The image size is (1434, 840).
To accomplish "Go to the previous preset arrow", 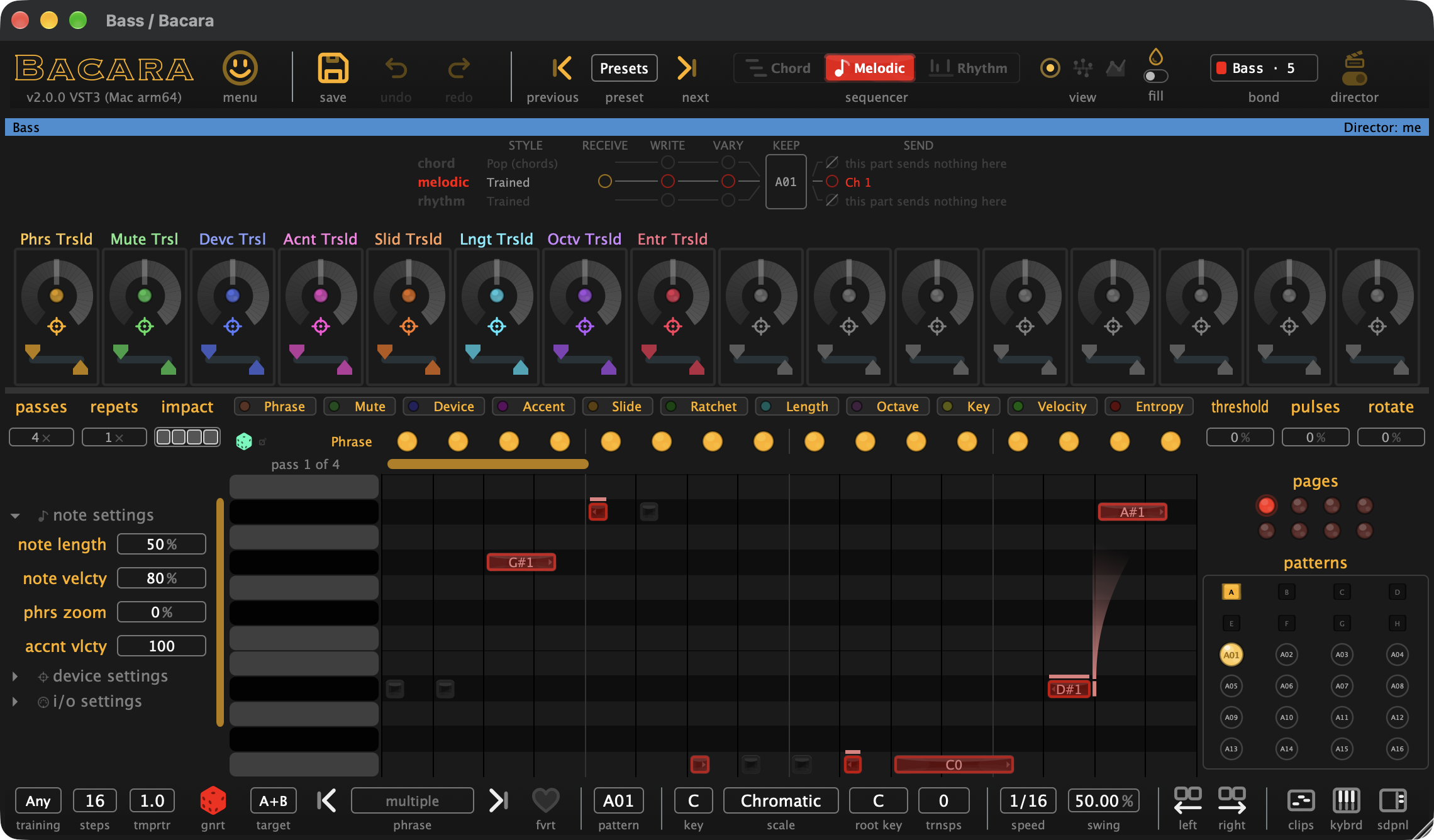I will coord(561,69).
